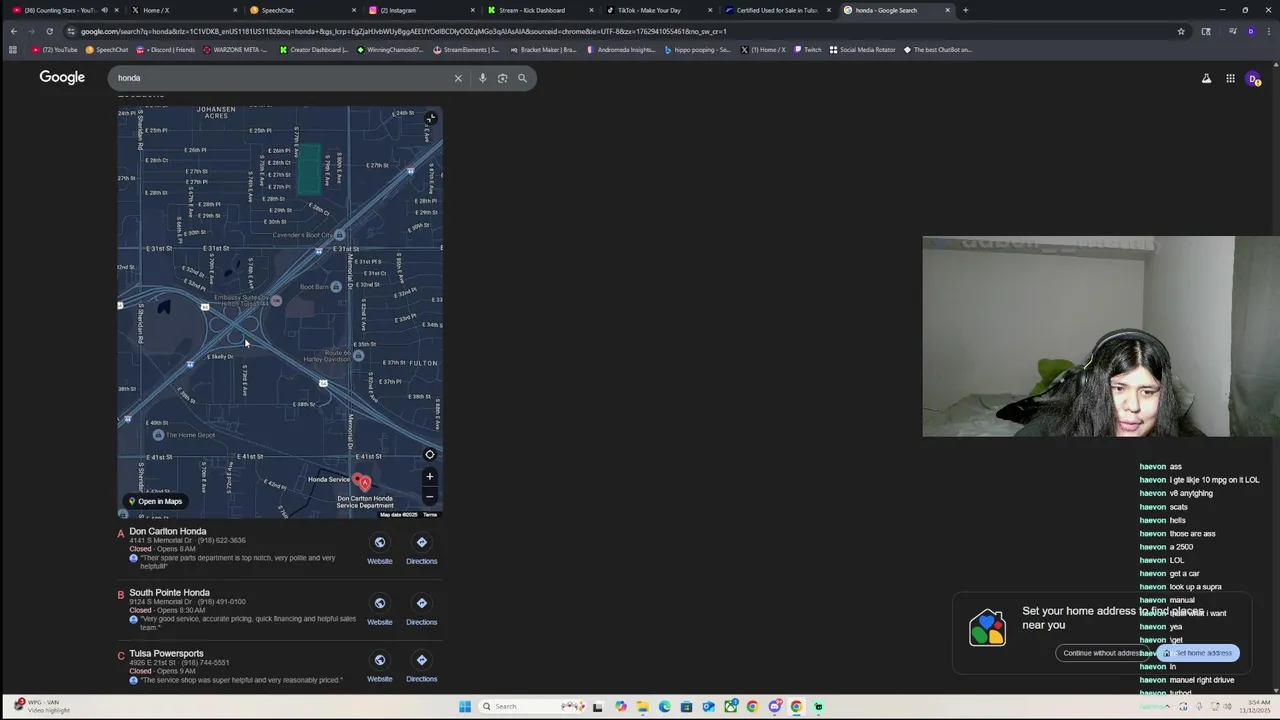The width and height of the screenshot is (1280, 720).
Task: Select the Don Carlton Honda map pin
Action: pyautogui.click(x=364, y=483)
